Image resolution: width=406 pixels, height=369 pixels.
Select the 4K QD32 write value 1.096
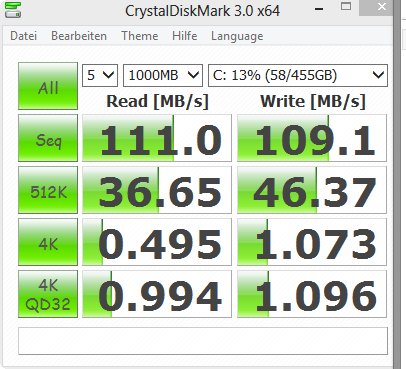tap(312, 294)
